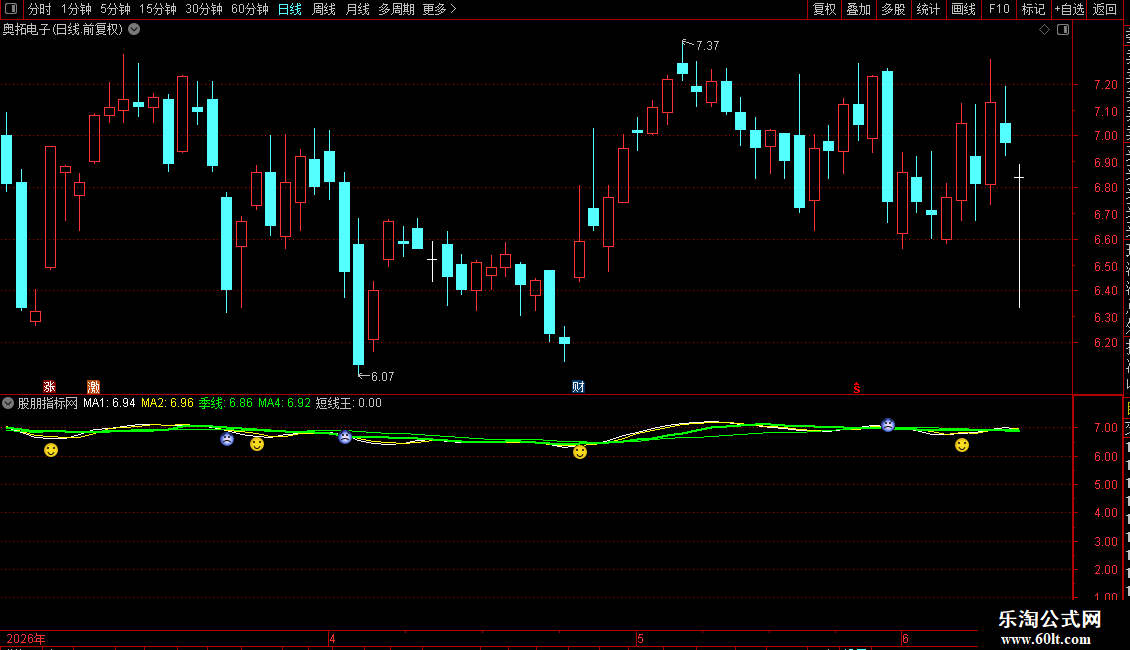Toggle the side panel icon in chart header
Screen dimensions: 1130x650
click(x=1063, y=30)
